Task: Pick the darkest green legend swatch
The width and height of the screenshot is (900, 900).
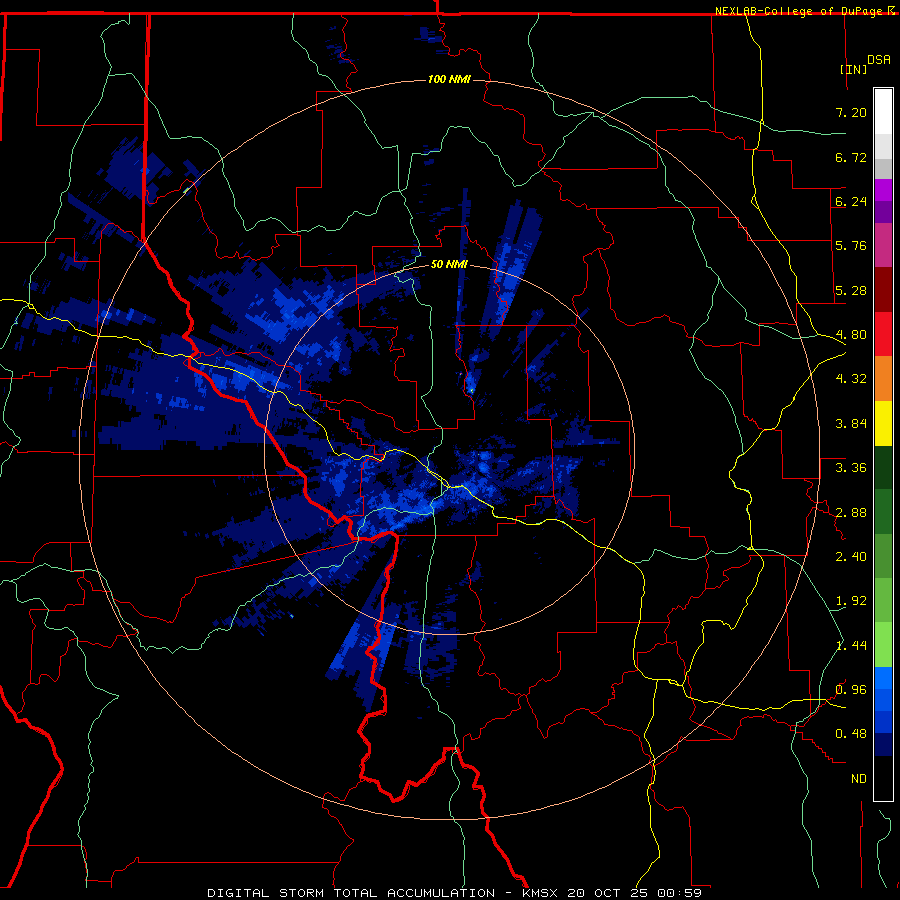Action: [x=883, y=468]
